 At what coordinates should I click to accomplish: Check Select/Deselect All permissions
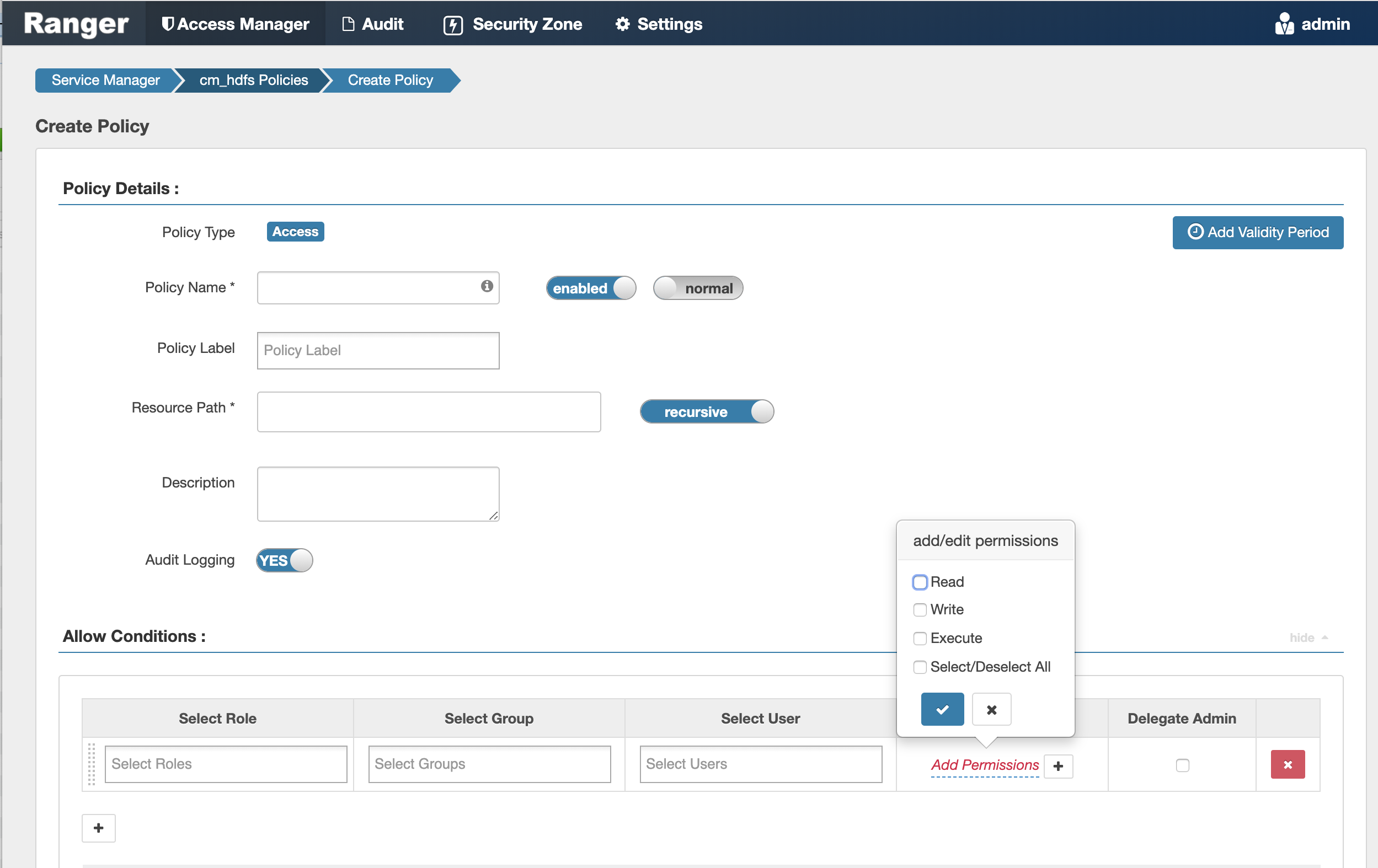(920, 667)
